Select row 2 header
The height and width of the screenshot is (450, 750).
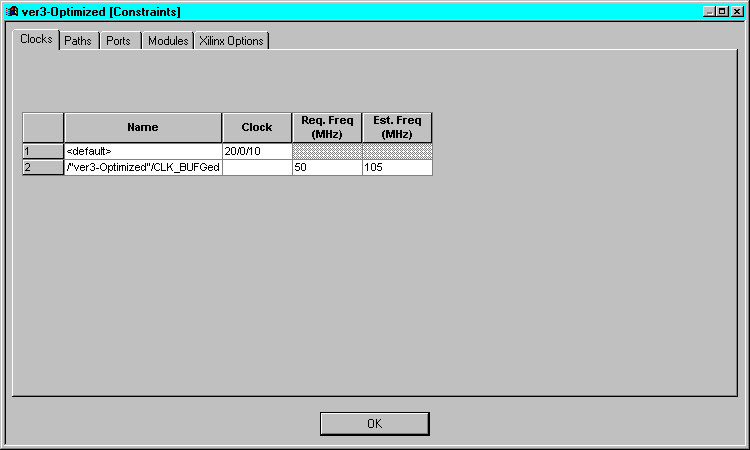click(x=43, y=168)
